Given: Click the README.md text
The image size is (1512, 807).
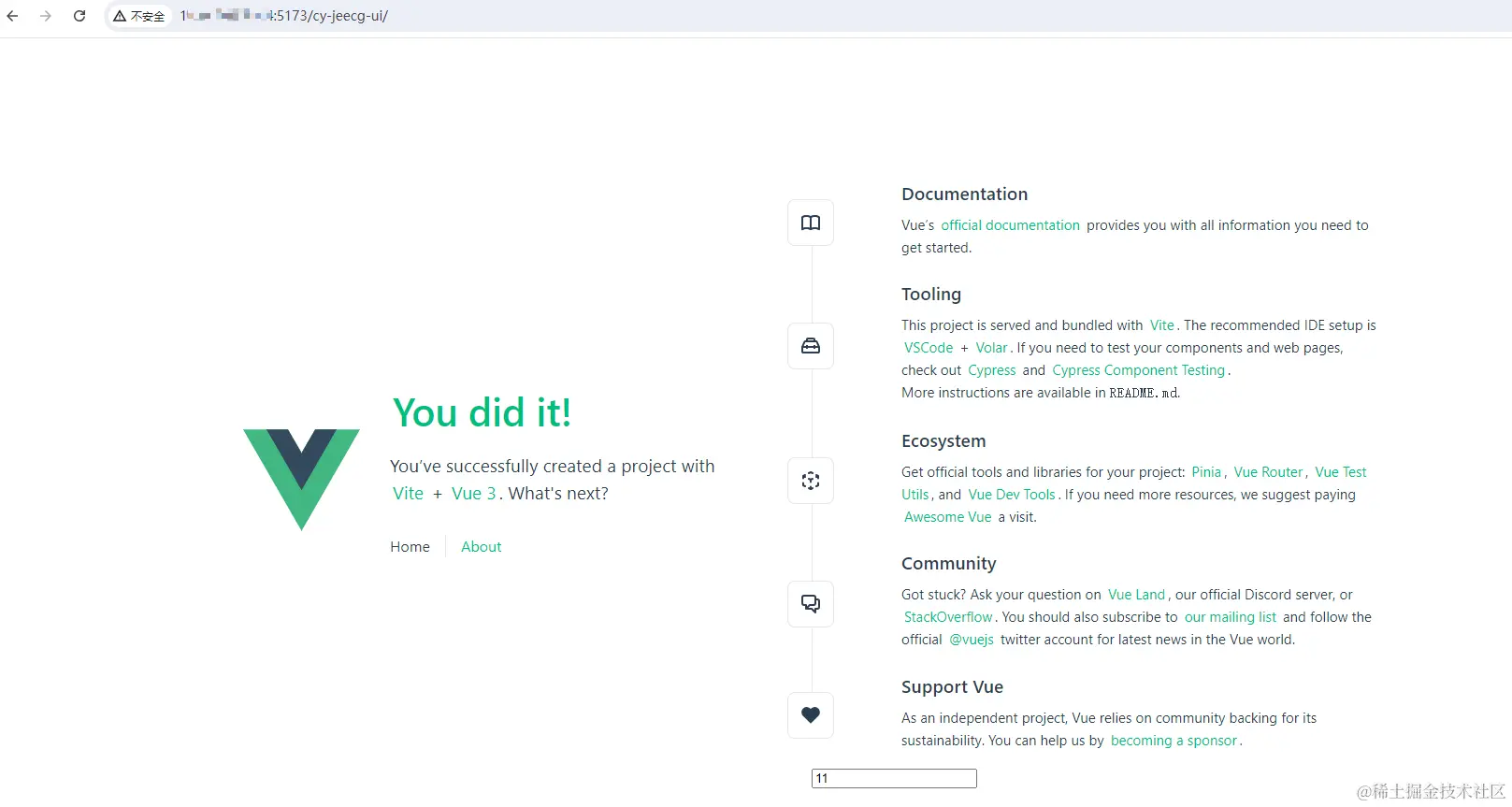Looking at the screenshot, I should (1144, 393).
